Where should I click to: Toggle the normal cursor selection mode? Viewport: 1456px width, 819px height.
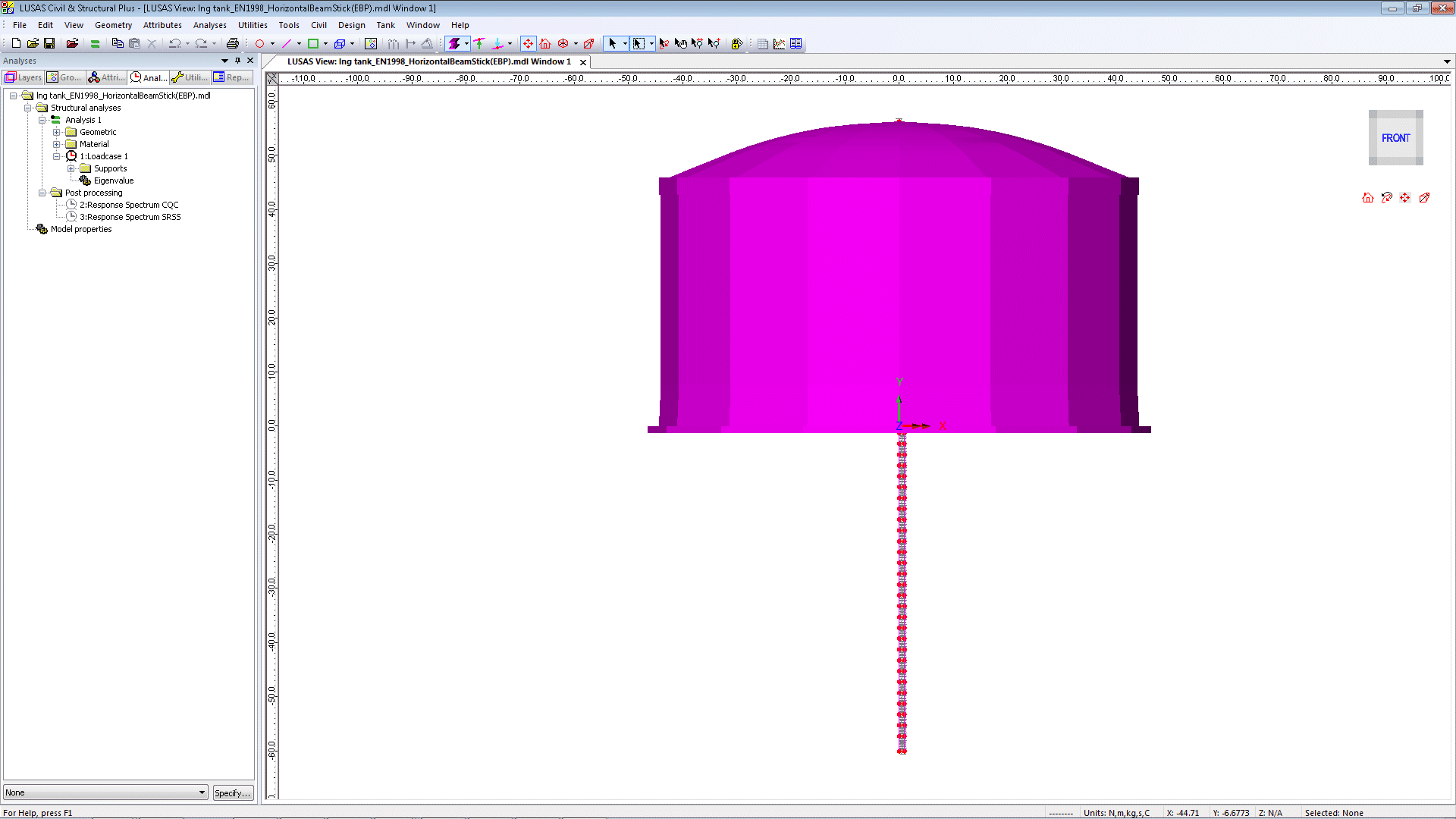612,43
